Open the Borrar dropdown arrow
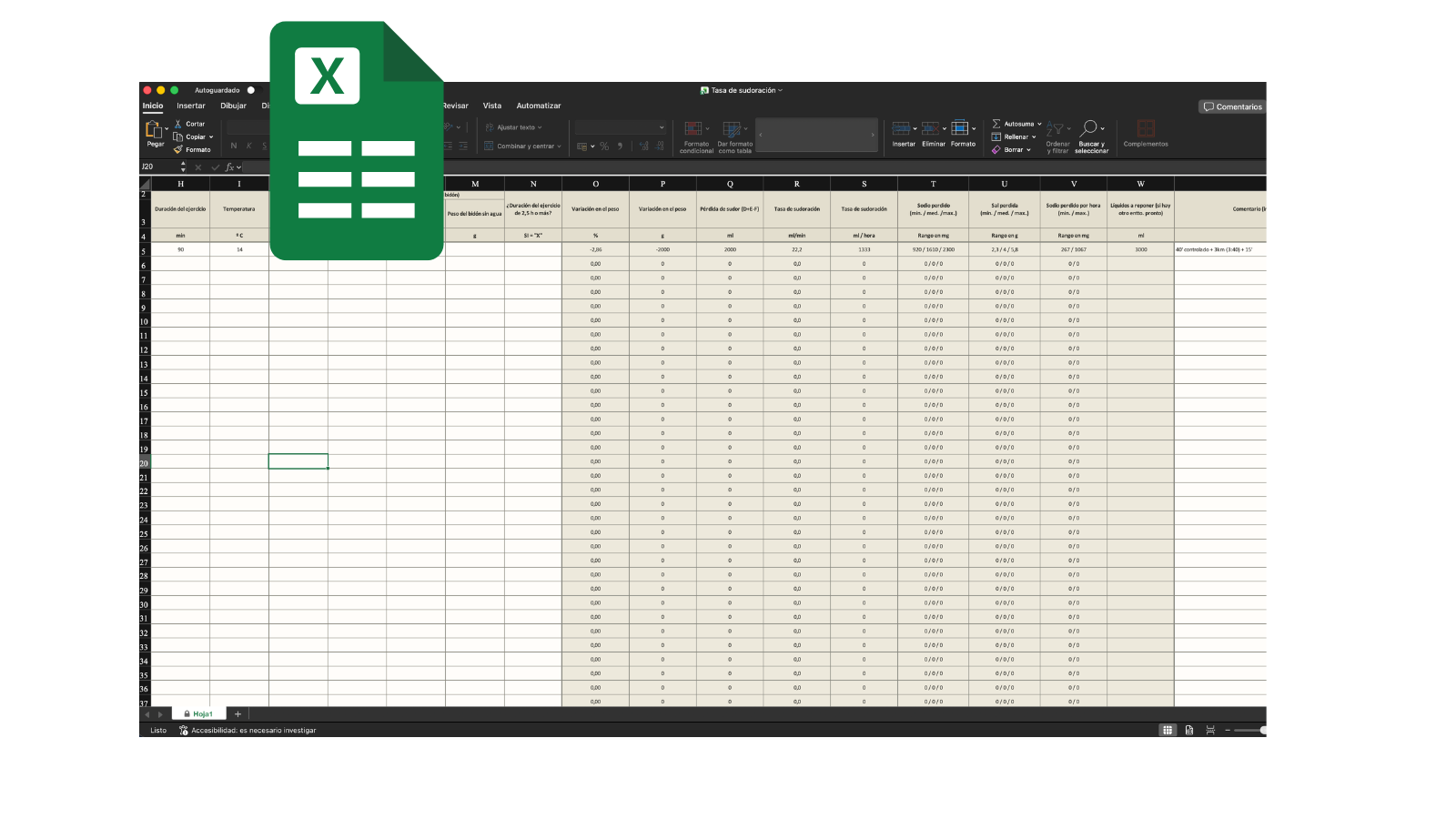The image size is (1456, 819). tap(1029, 150)
